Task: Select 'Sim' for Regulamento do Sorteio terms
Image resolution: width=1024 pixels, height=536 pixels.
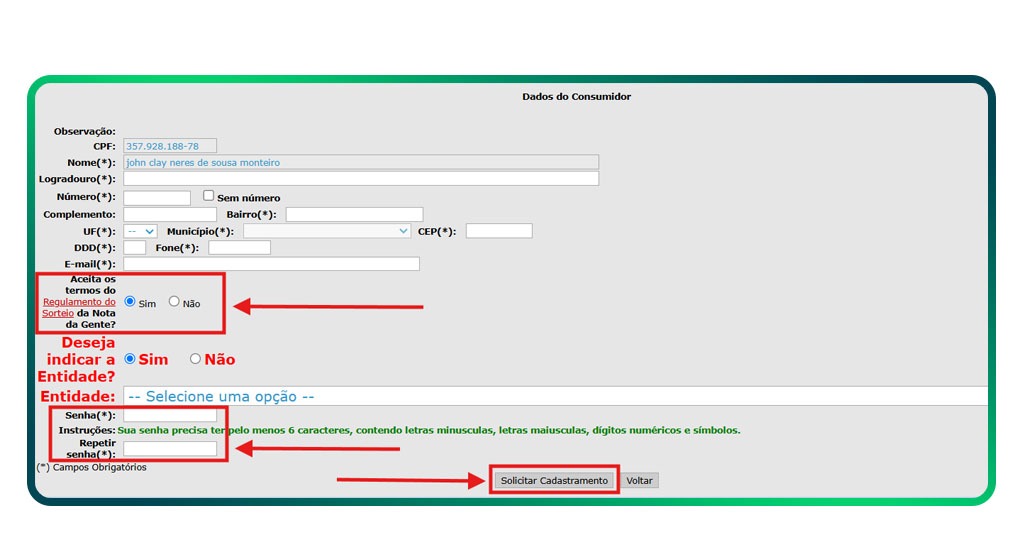Action: tap(130, 301)
